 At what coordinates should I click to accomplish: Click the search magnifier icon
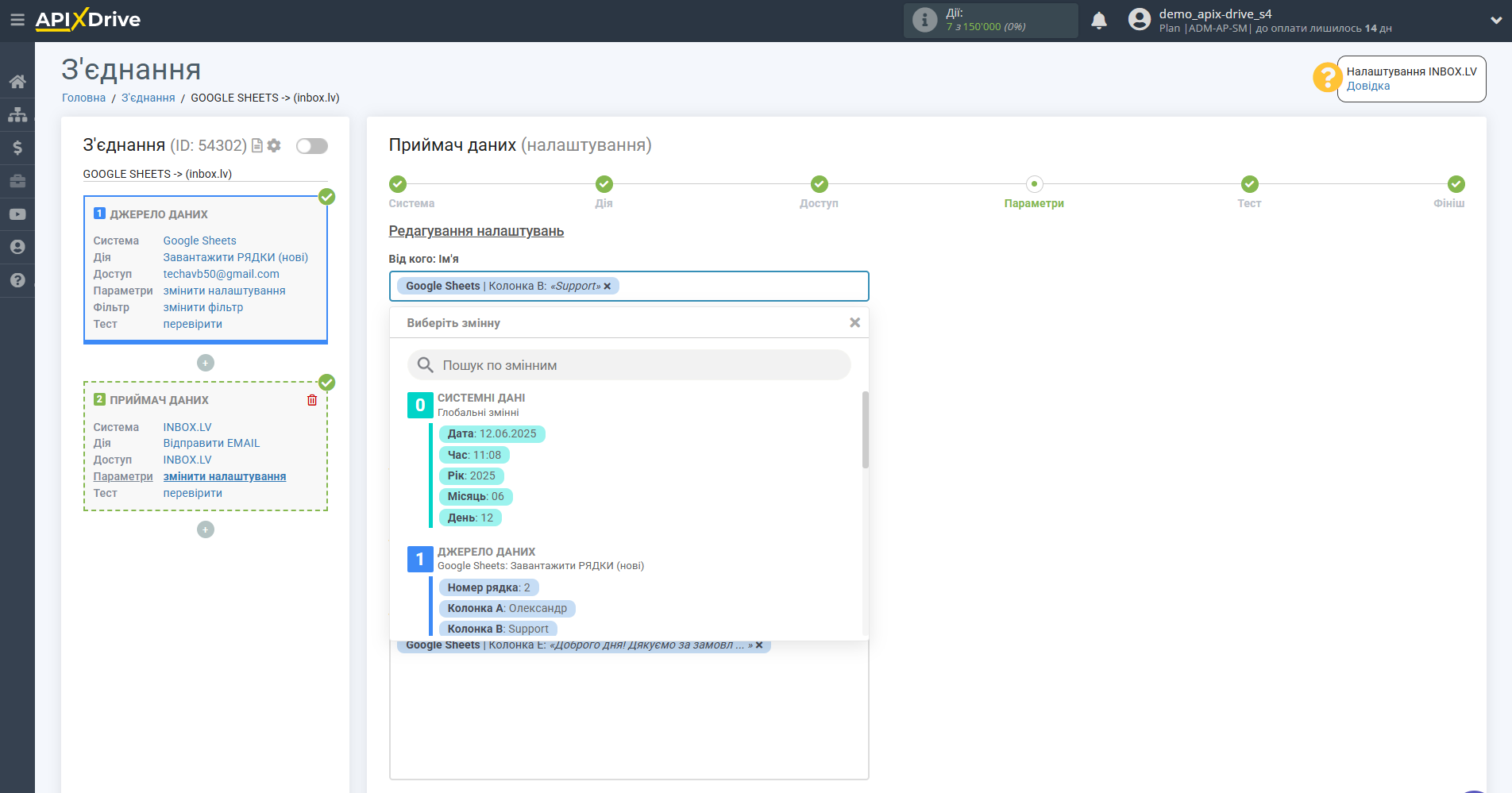pos(426,365)
